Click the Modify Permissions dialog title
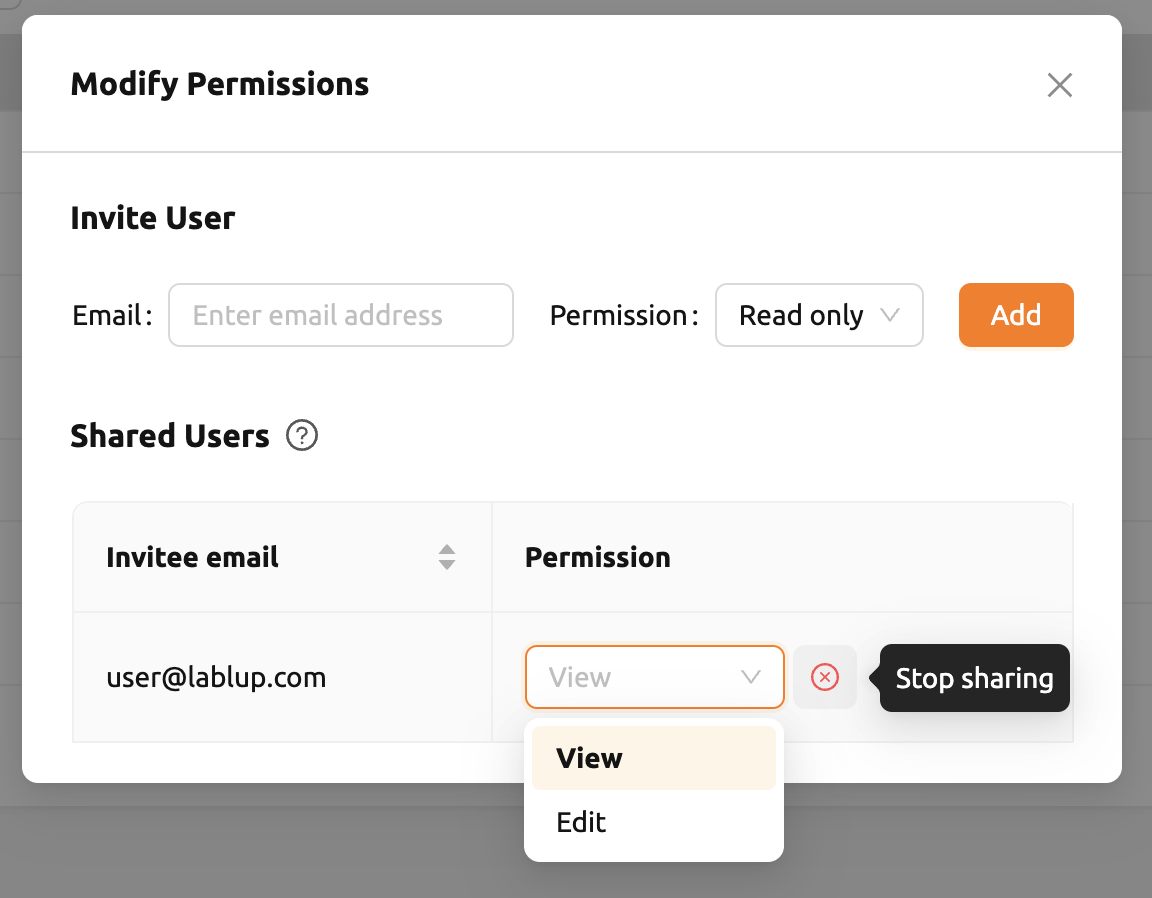 click(220, 85)
